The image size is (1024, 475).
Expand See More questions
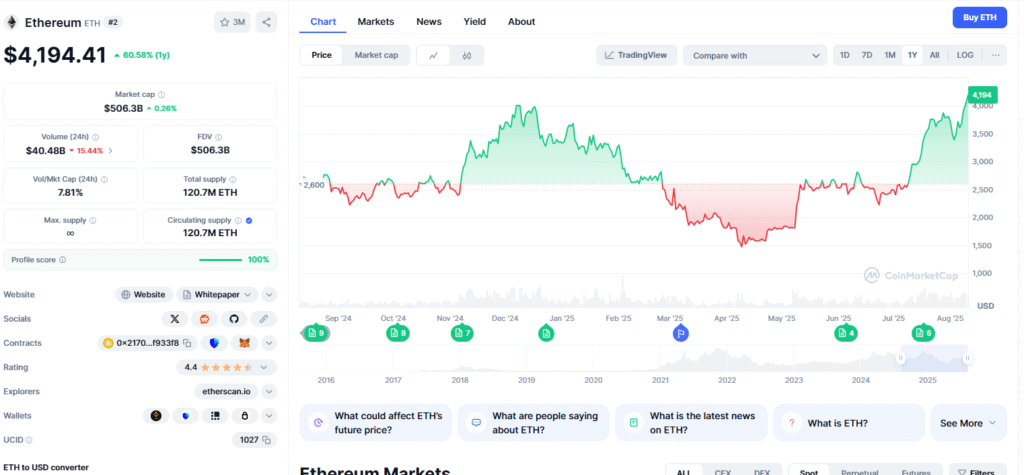pyautogui.click(x=968, y=423)
